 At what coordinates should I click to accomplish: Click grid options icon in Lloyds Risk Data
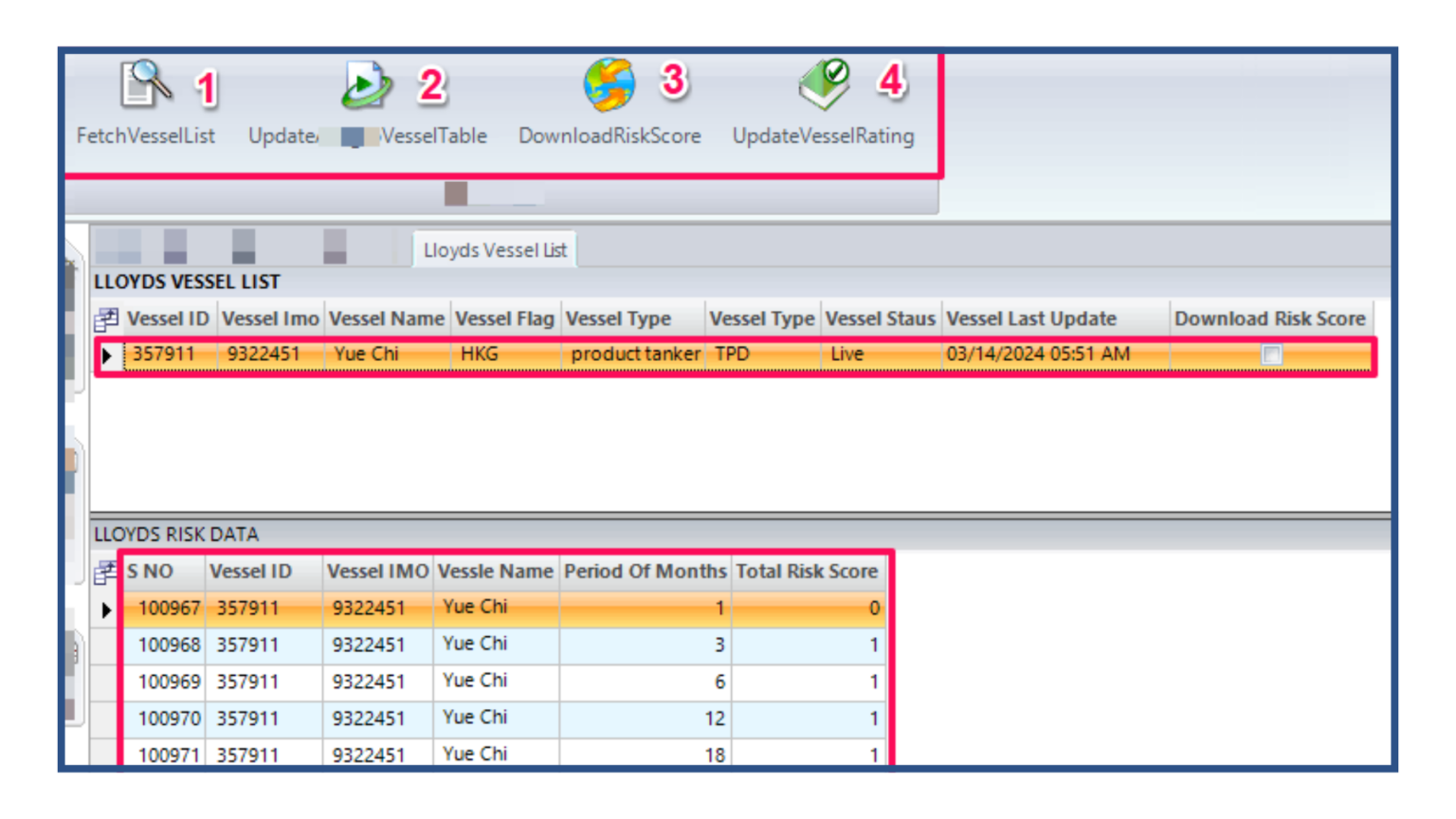[106, 572]
